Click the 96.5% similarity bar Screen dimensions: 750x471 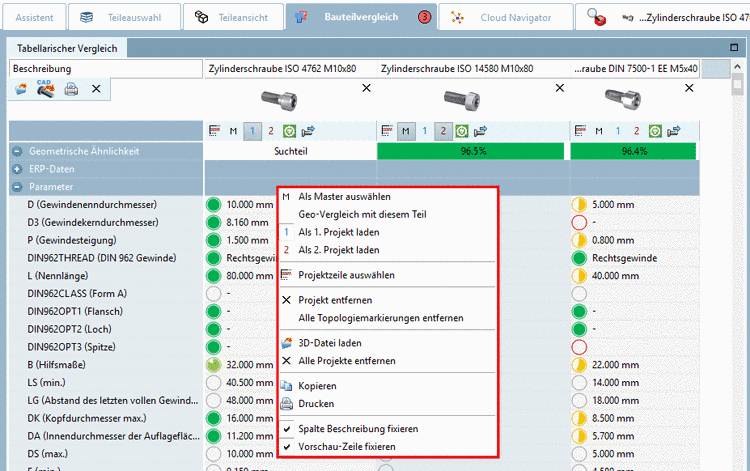[471, 151]
